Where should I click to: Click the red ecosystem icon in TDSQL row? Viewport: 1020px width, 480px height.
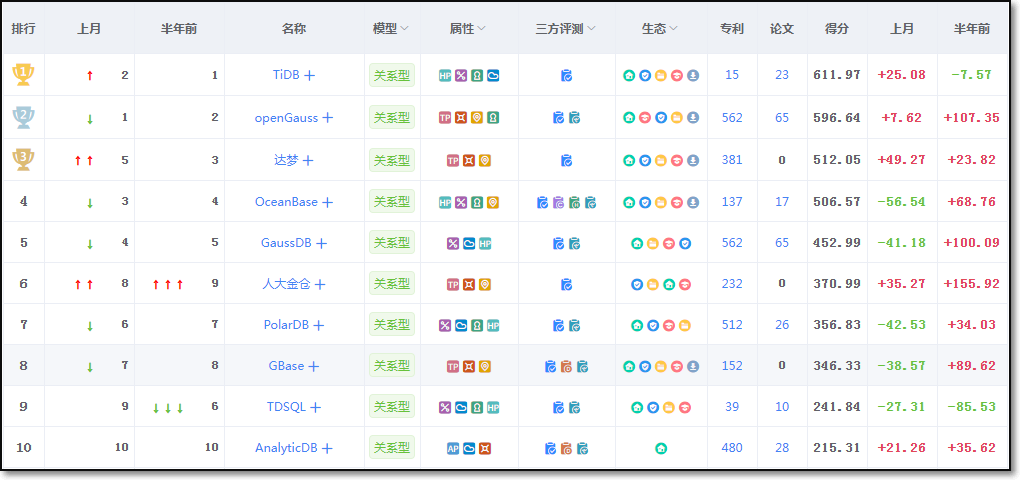685,407
